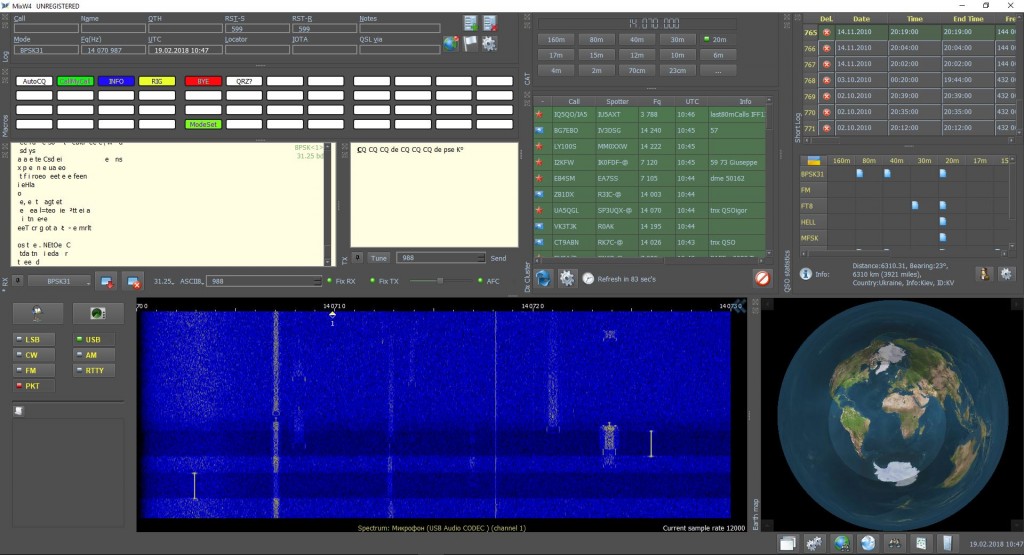Click the blue INFO macro button
This screenshot has height=555, width=1024.
[116, 81]
